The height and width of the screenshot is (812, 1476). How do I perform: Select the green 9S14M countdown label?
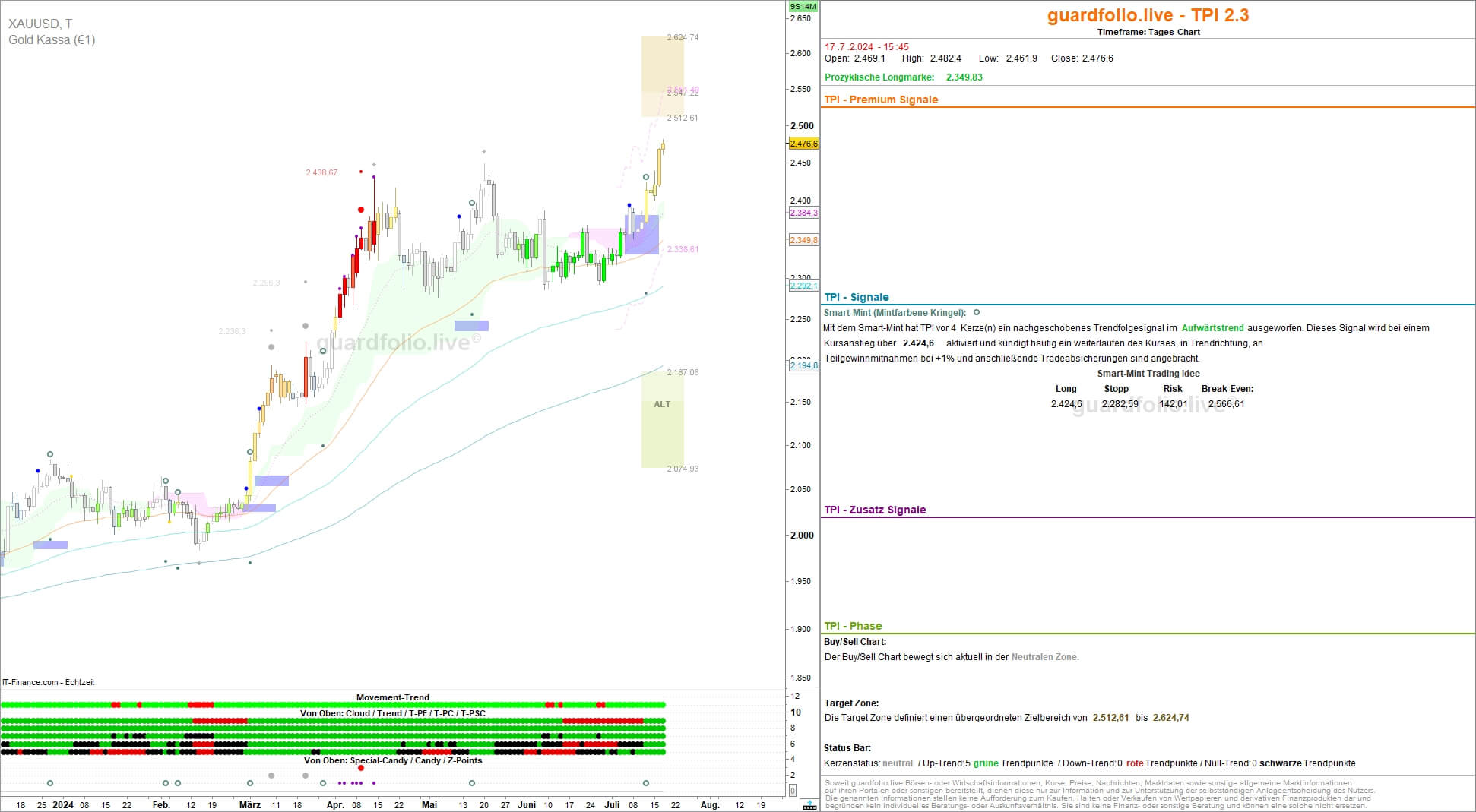click(x=803, y=7)
